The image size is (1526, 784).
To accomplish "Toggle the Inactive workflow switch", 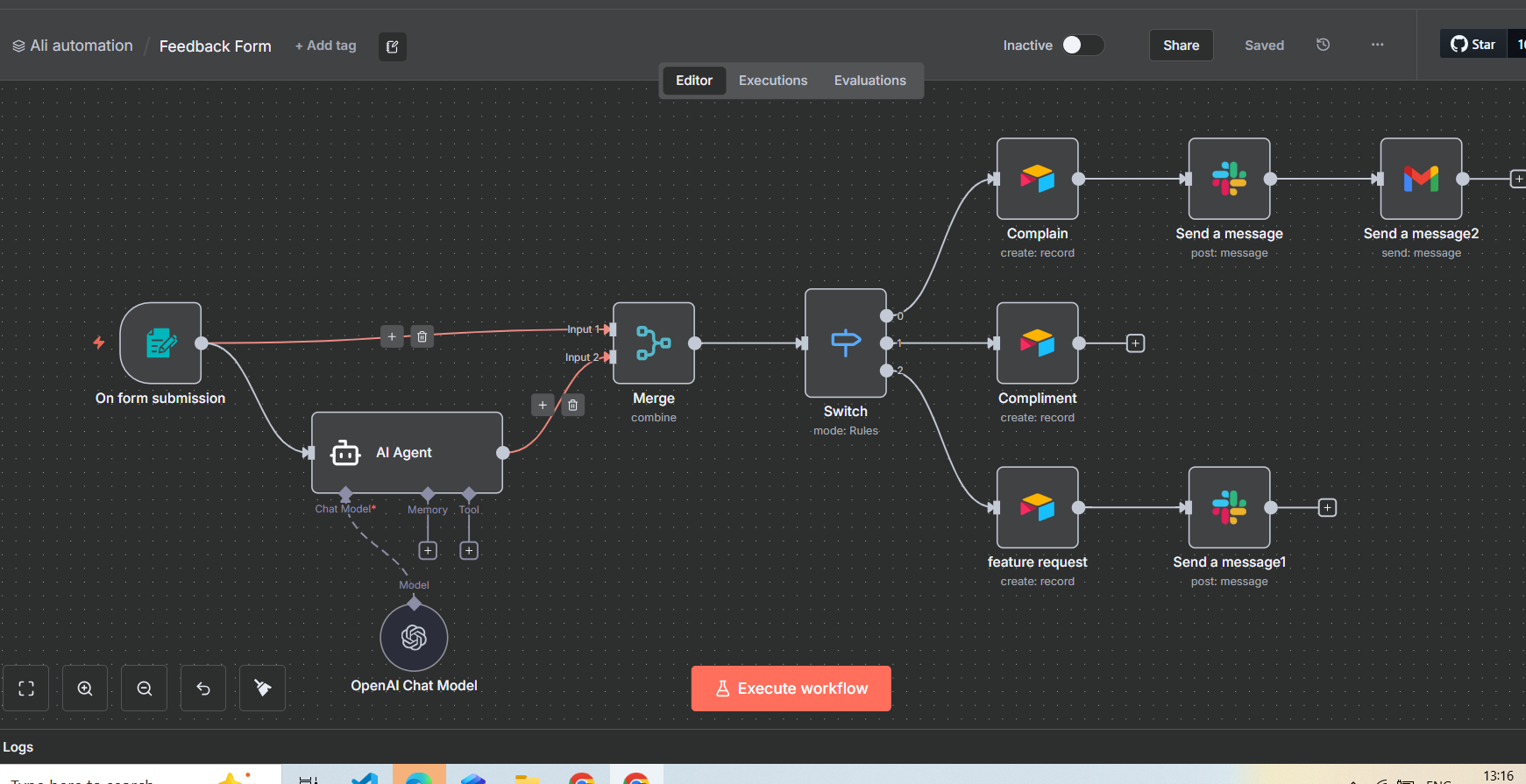I will (x=1082, y=46).
